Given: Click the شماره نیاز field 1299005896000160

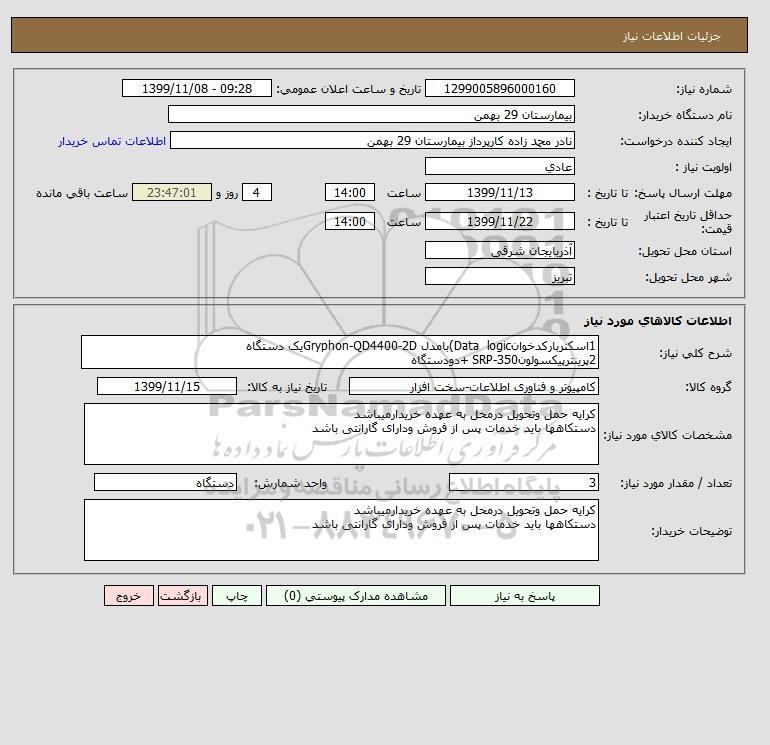Looking at the screenshot, I should click(499, 88).
